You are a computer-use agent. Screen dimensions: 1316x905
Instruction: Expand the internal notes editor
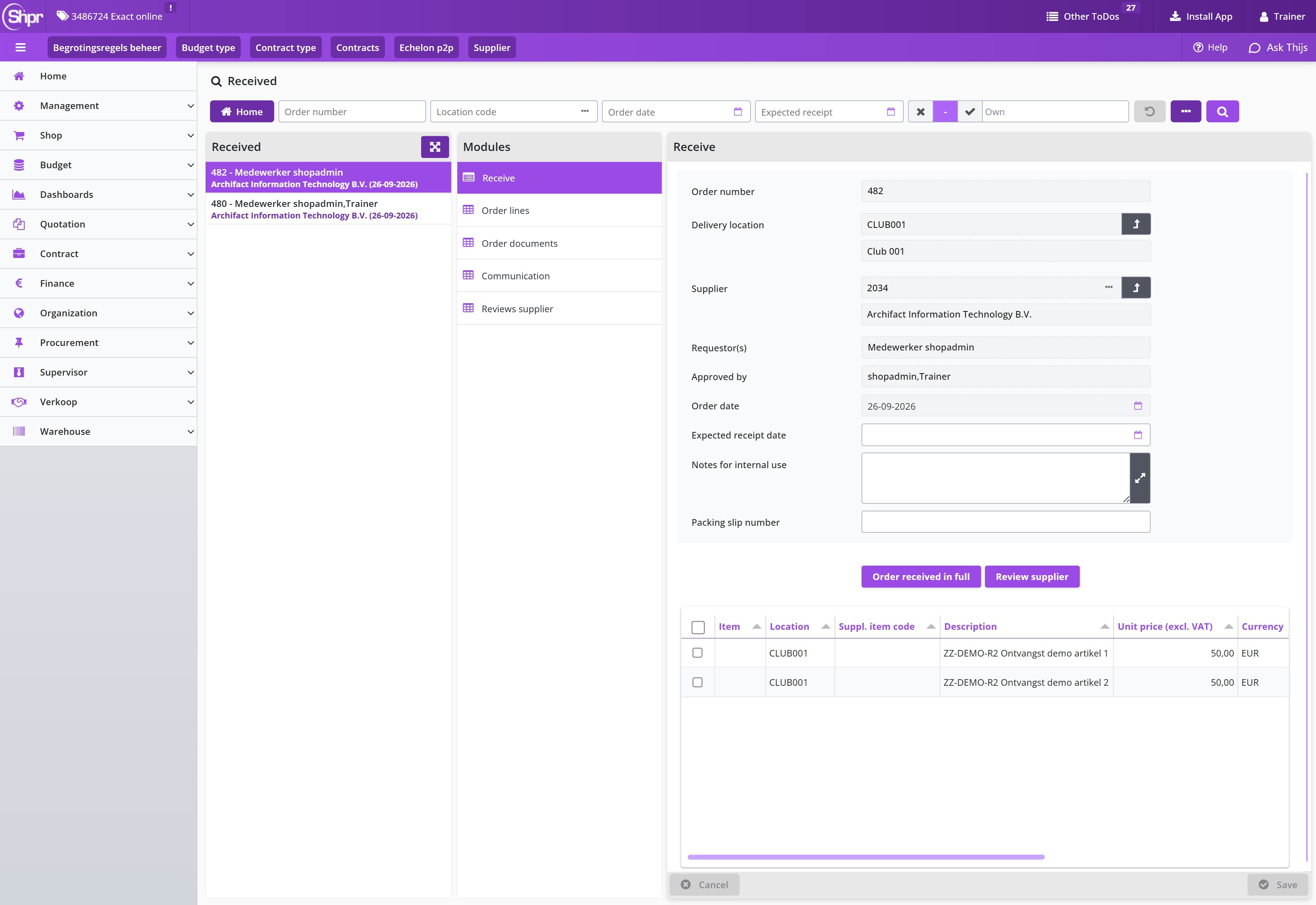tap(1140, 478)
